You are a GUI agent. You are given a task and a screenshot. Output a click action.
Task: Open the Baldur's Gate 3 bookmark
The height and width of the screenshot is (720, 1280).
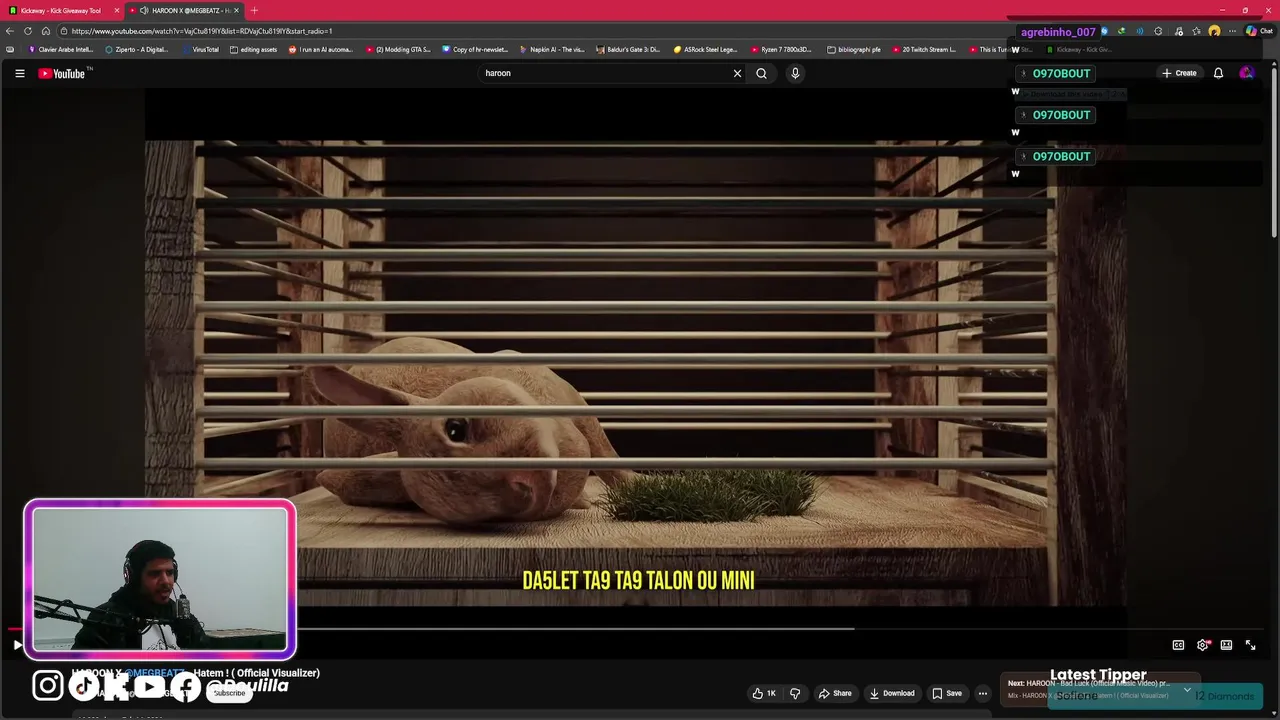[628, 49]
